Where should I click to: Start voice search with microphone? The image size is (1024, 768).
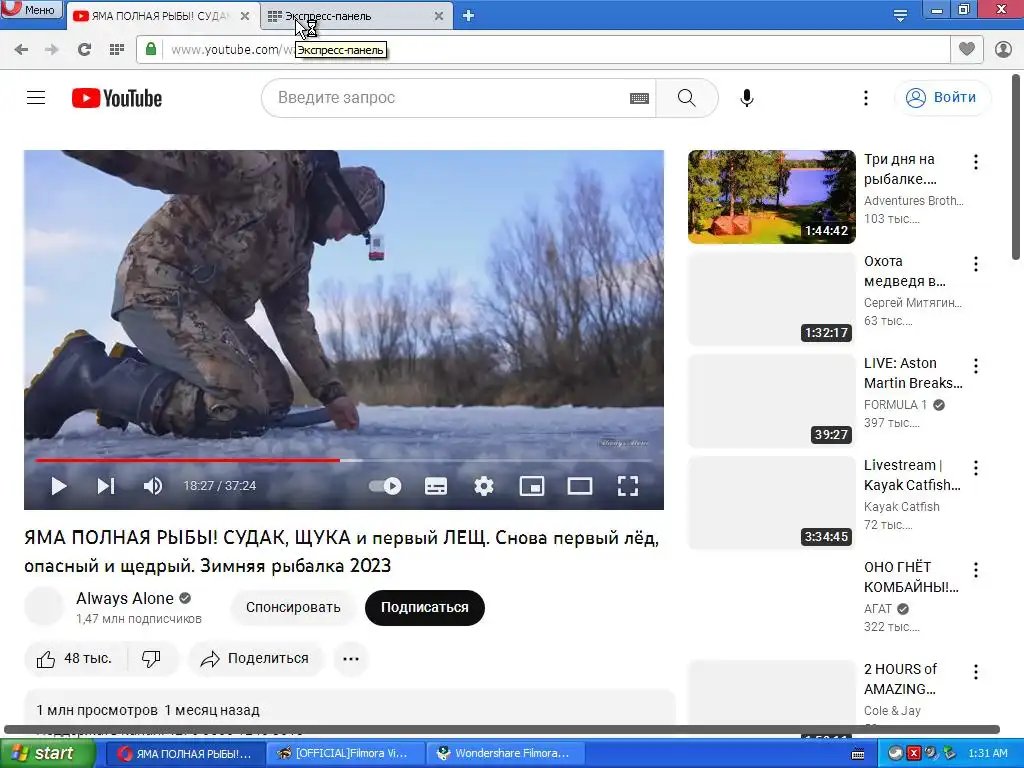click(747, 98)
